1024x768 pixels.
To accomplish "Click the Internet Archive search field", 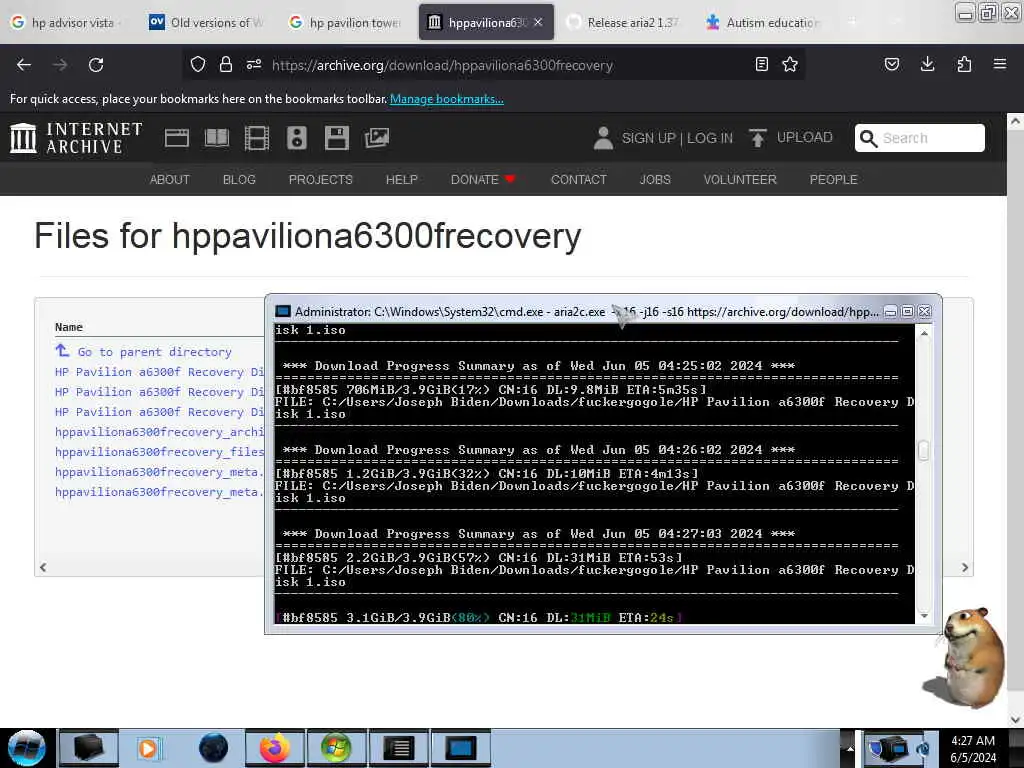I will click(920, 138).
